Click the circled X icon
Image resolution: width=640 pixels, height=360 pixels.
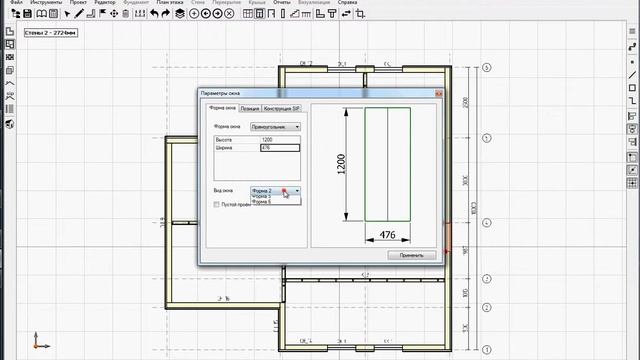pyautogui.click(x=229, y=14)
